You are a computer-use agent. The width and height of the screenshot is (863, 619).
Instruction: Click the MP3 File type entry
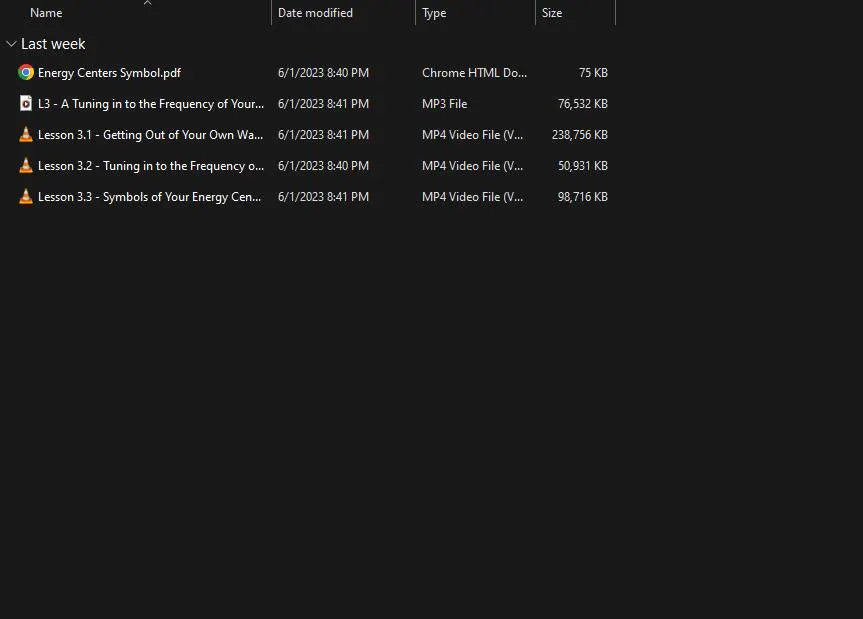pos(444,104)
